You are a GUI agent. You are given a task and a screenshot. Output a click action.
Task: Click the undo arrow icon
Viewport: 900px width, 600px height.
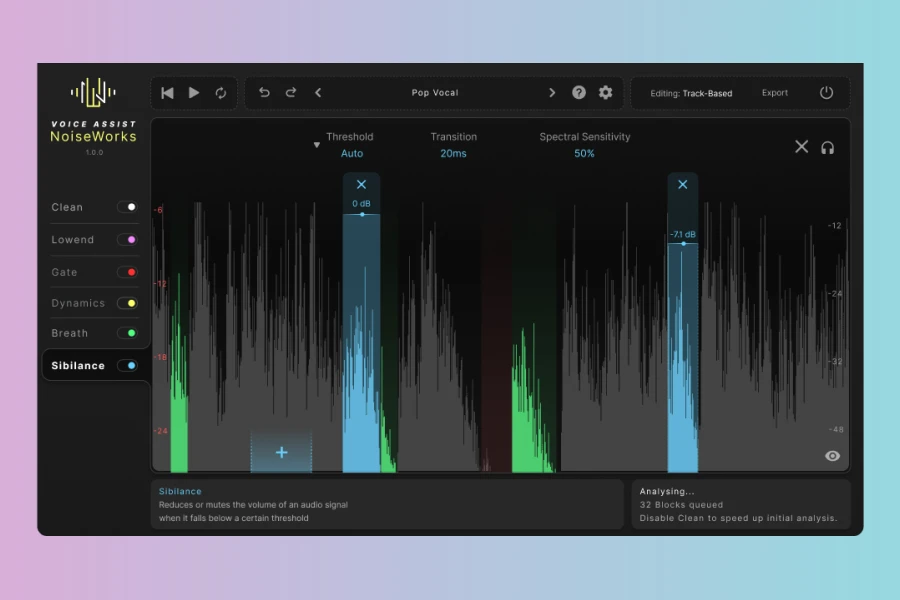(264, 93)
